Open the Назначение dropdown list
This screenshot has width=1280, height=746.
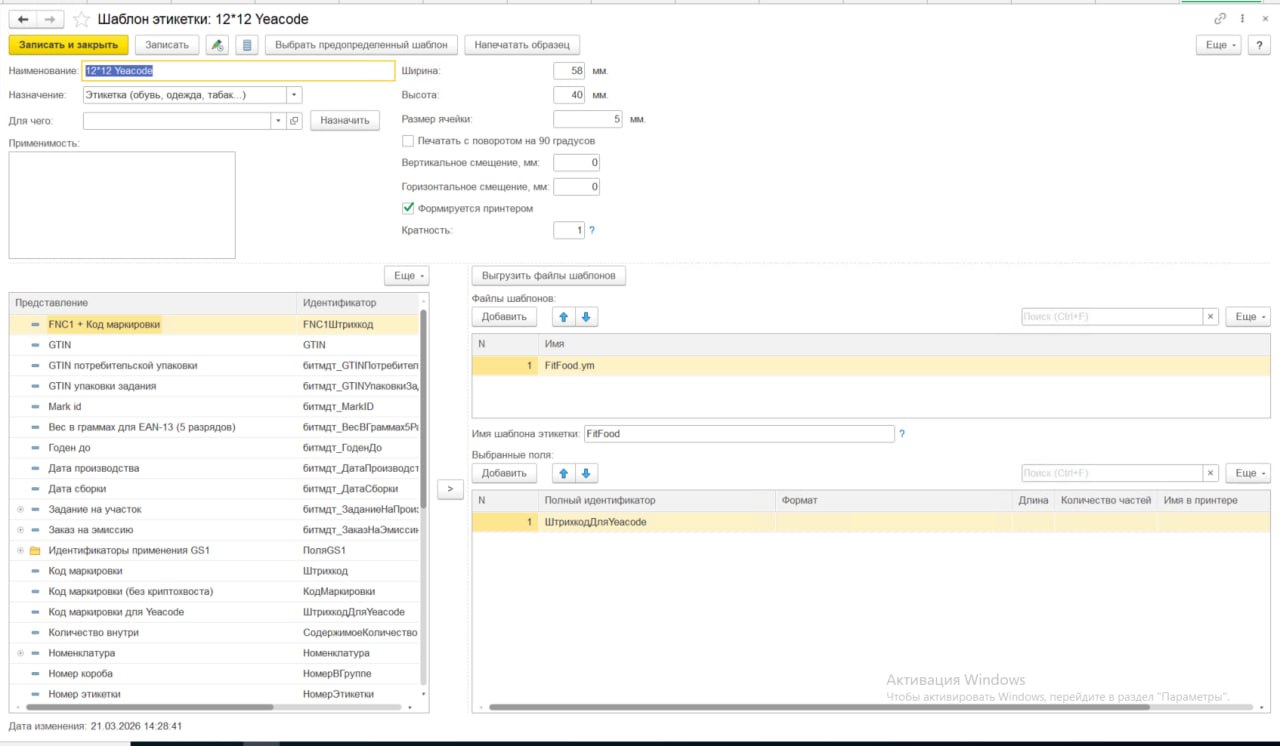tap(294, 95)
